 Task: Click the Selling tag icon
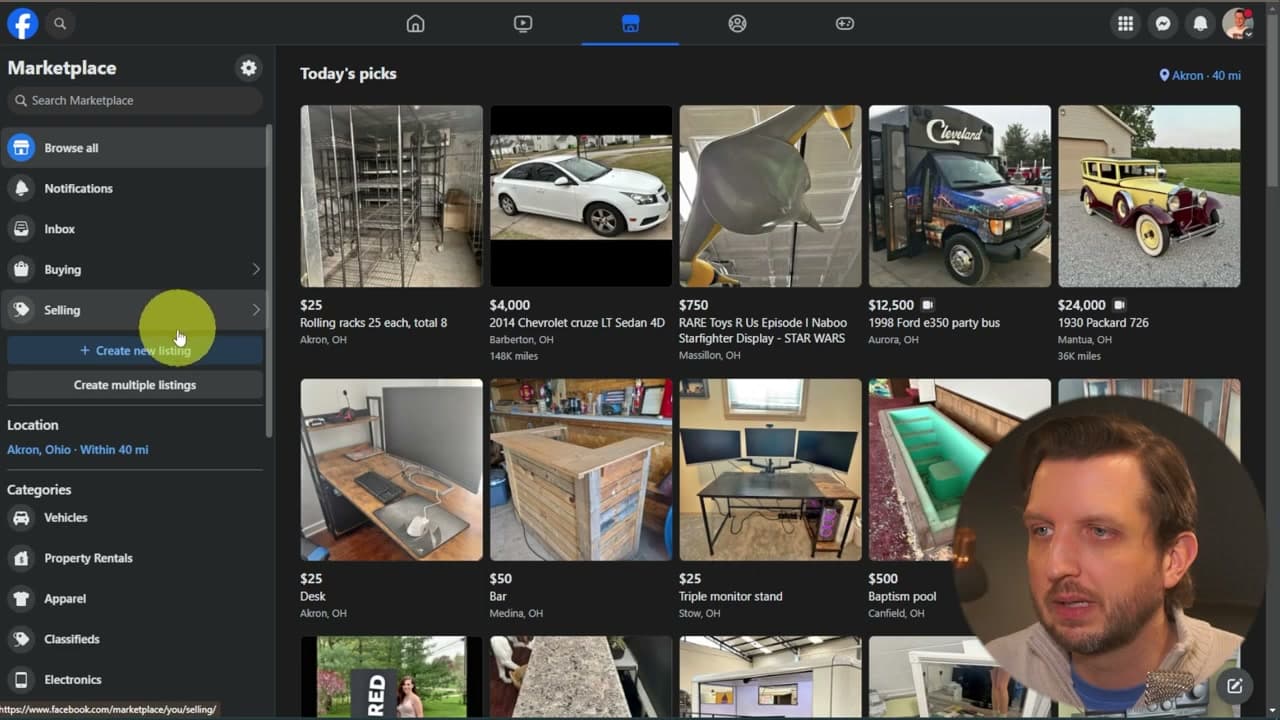[x=21, y=310]
